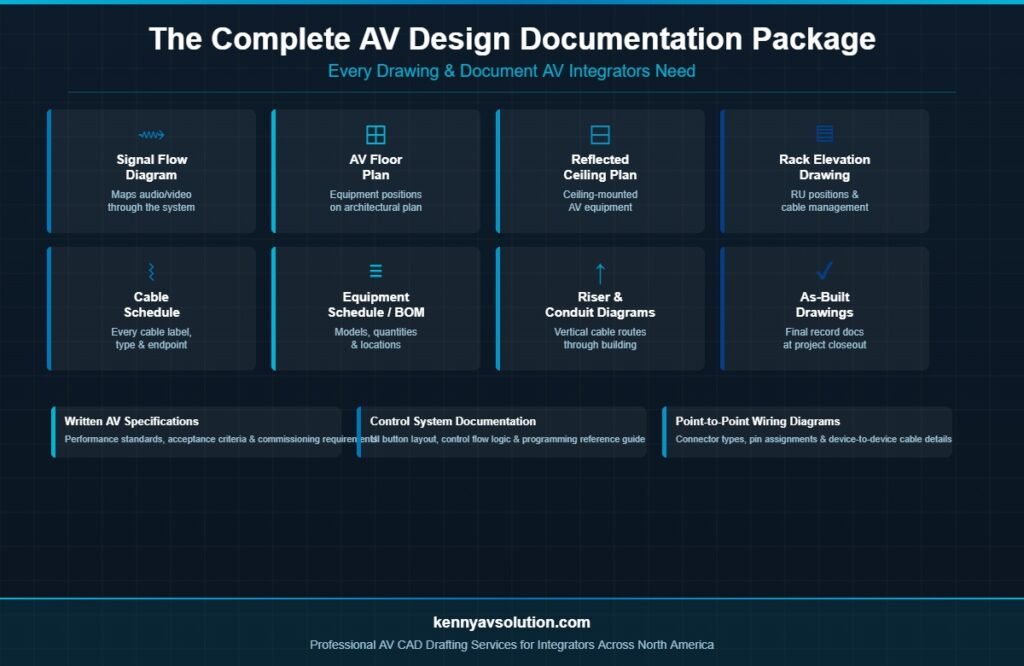Click the As-Built Drawings checkmark icon

[824, 269]
